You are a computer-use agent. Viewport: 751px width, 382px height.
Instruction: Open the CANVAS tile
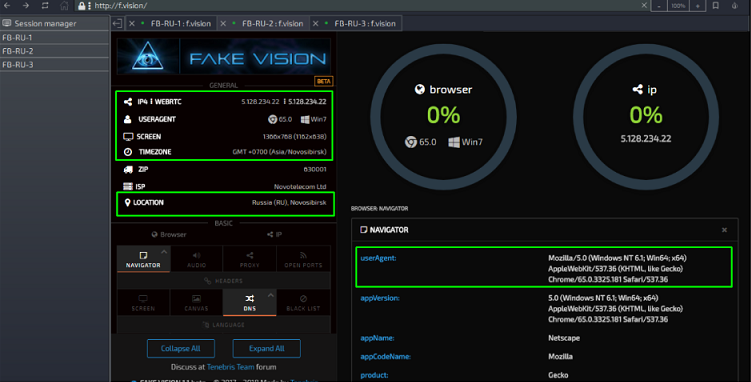click(x=196, y=303)
